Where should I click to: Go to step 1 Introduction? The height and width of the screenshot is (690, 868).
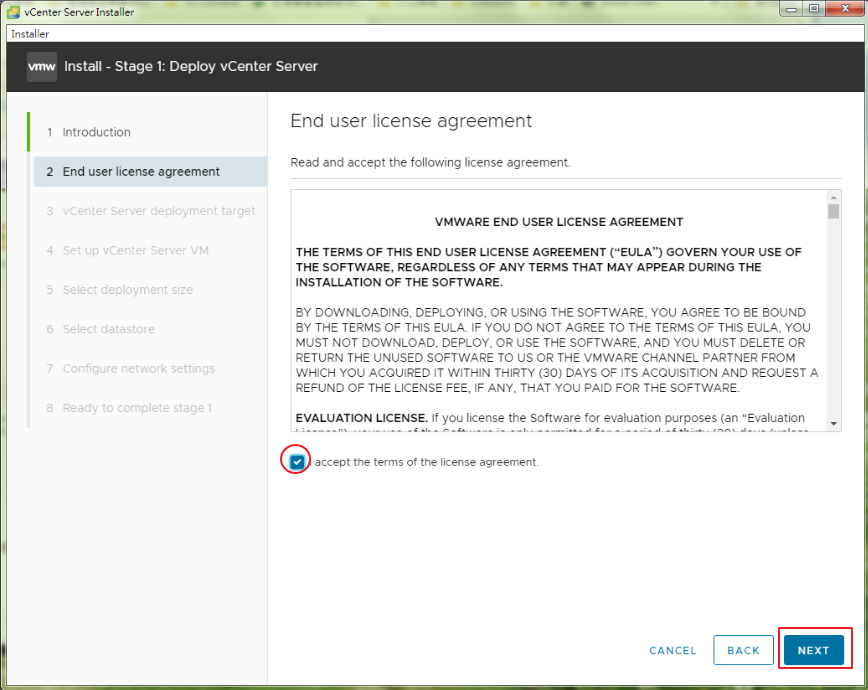tap(89, 132)
